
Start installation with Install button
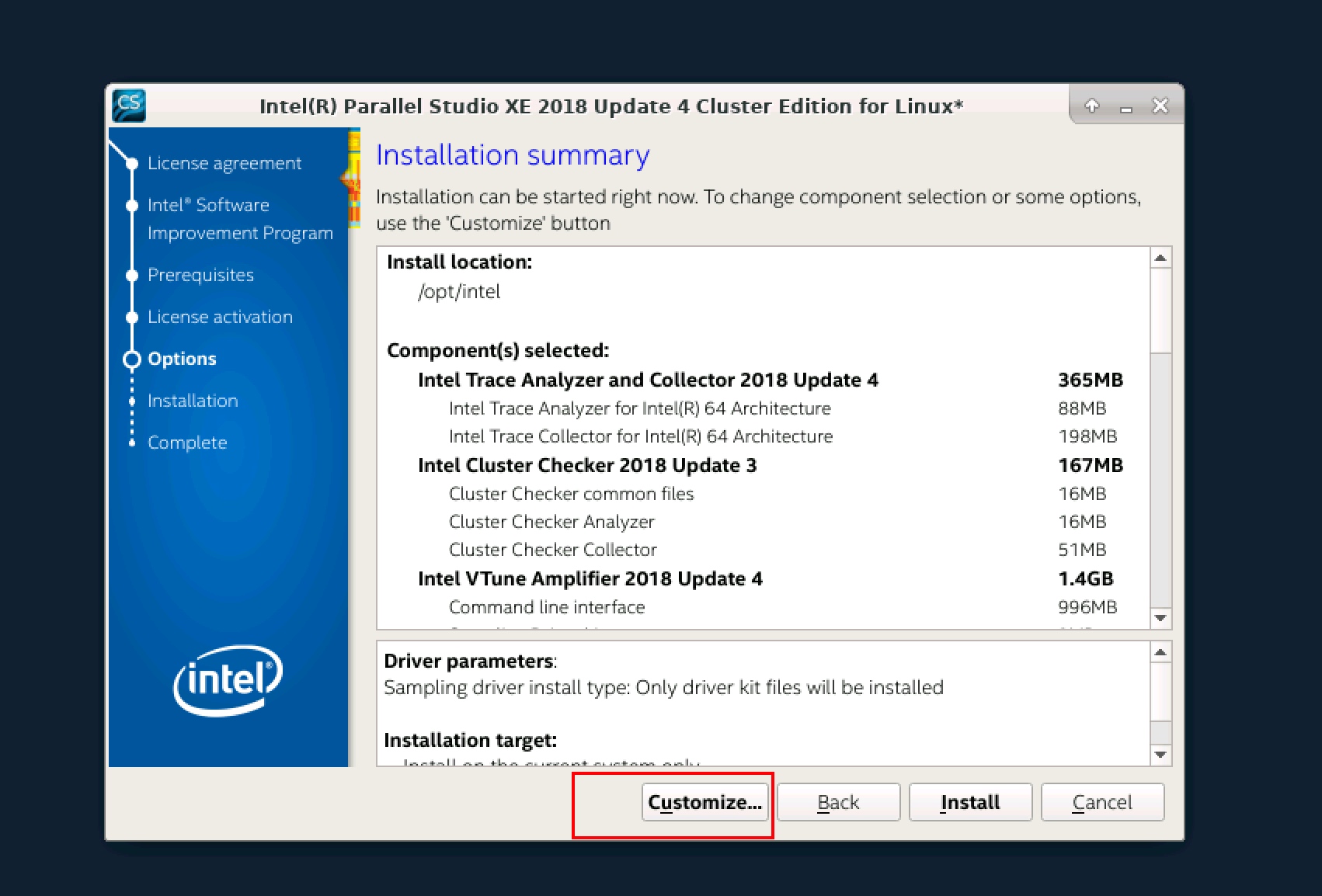(x=970, y=802)
